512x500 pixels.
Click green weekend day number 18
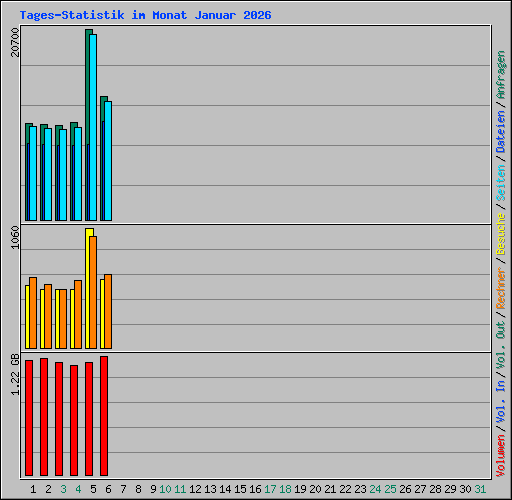pyautogui.click(x=285, y=489)
